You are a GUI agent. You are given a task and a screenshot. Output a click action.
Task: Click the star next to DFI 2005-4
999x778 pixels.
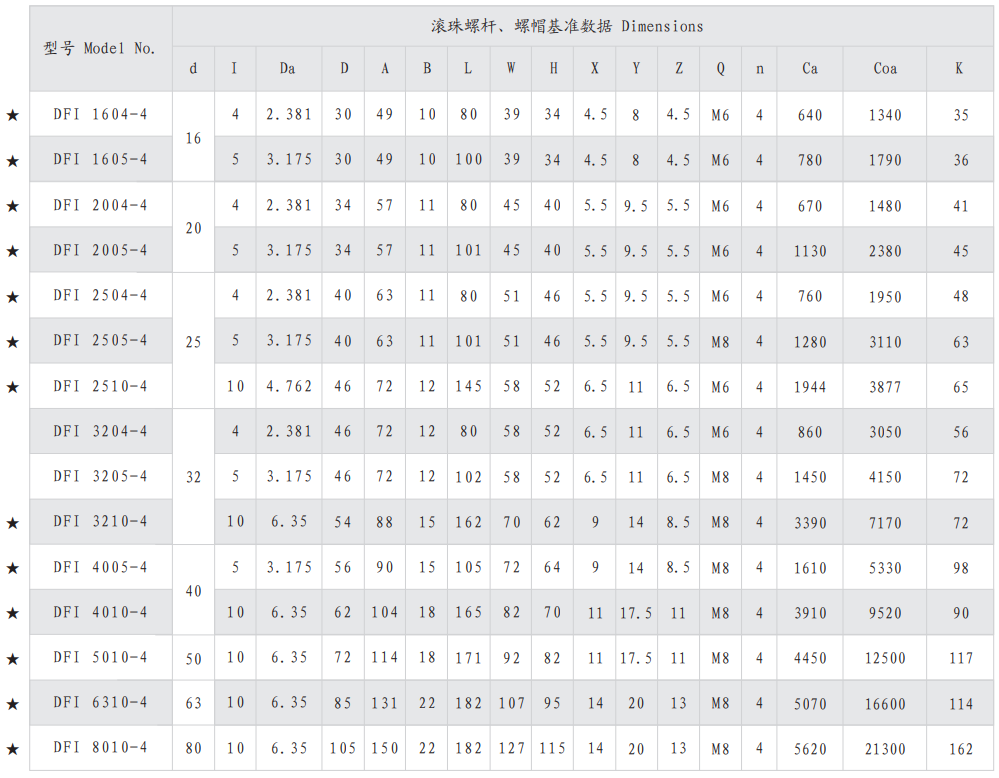13,251
